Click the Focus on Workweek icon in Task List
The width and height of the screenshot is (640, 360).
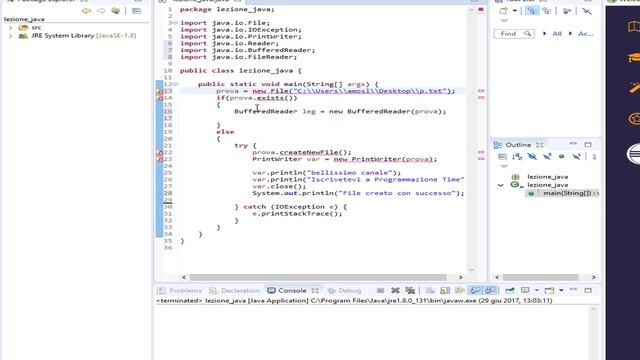tap(567, 11)
